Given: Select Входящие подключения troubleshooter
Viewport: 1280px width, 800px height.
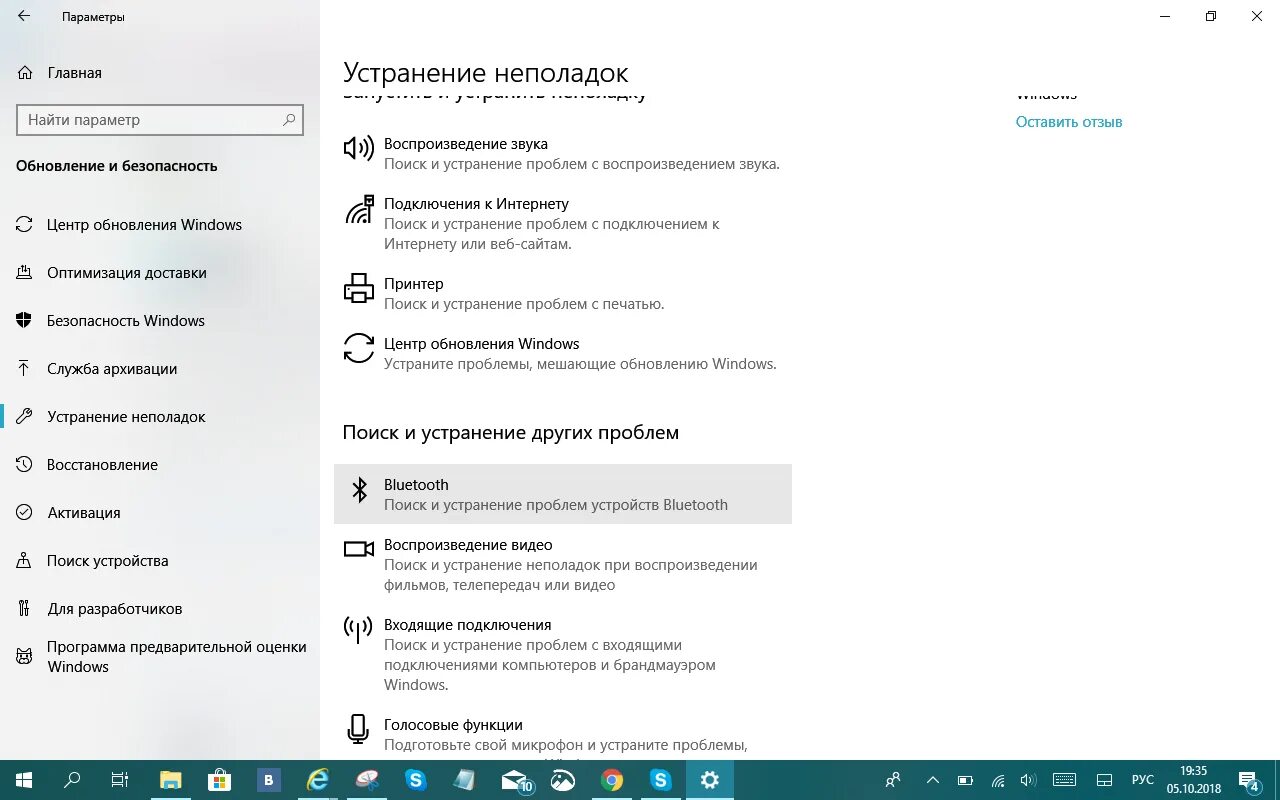Looking at the screenshot, I should tap(562, 654).
